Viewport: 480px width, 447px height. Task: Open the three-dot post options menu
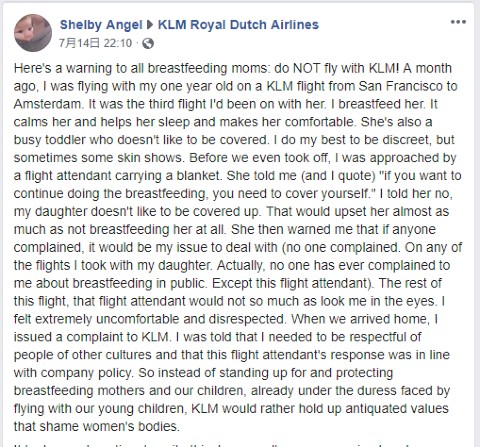(458, 22)
